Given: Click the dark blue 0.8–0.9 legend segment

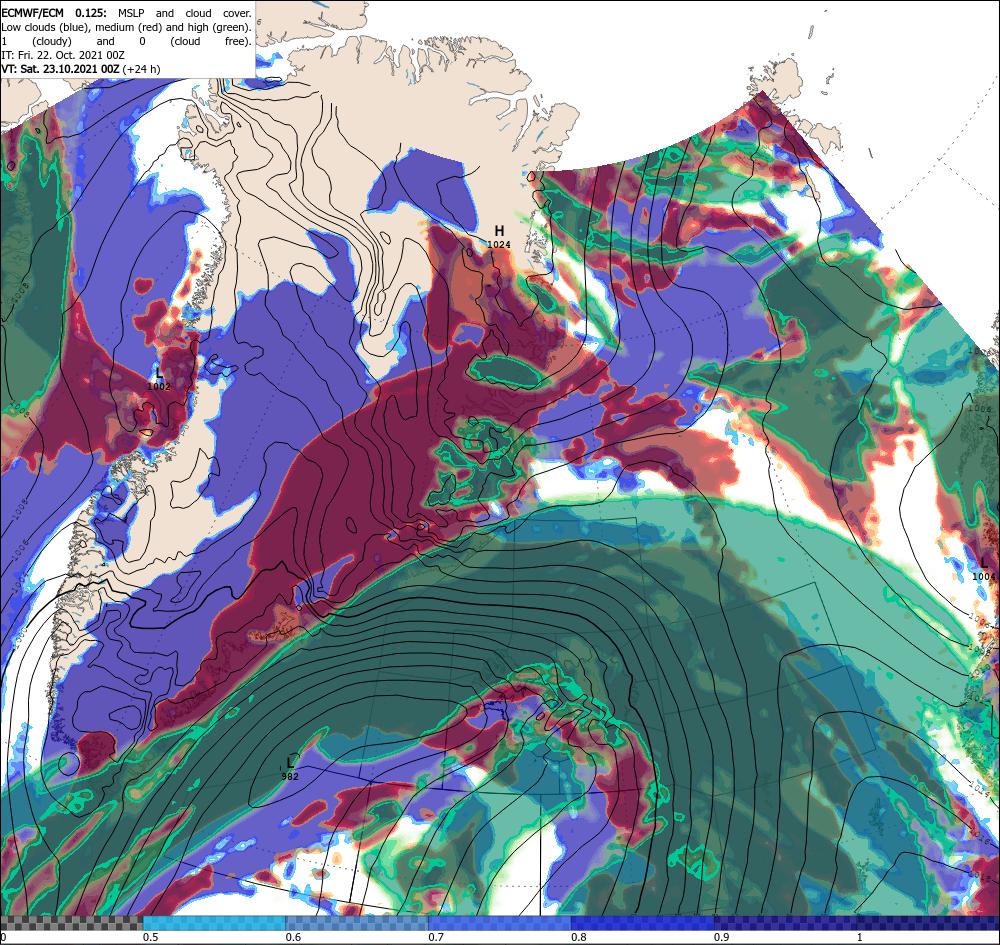Looking at the screenshot, I should (643, 923).
